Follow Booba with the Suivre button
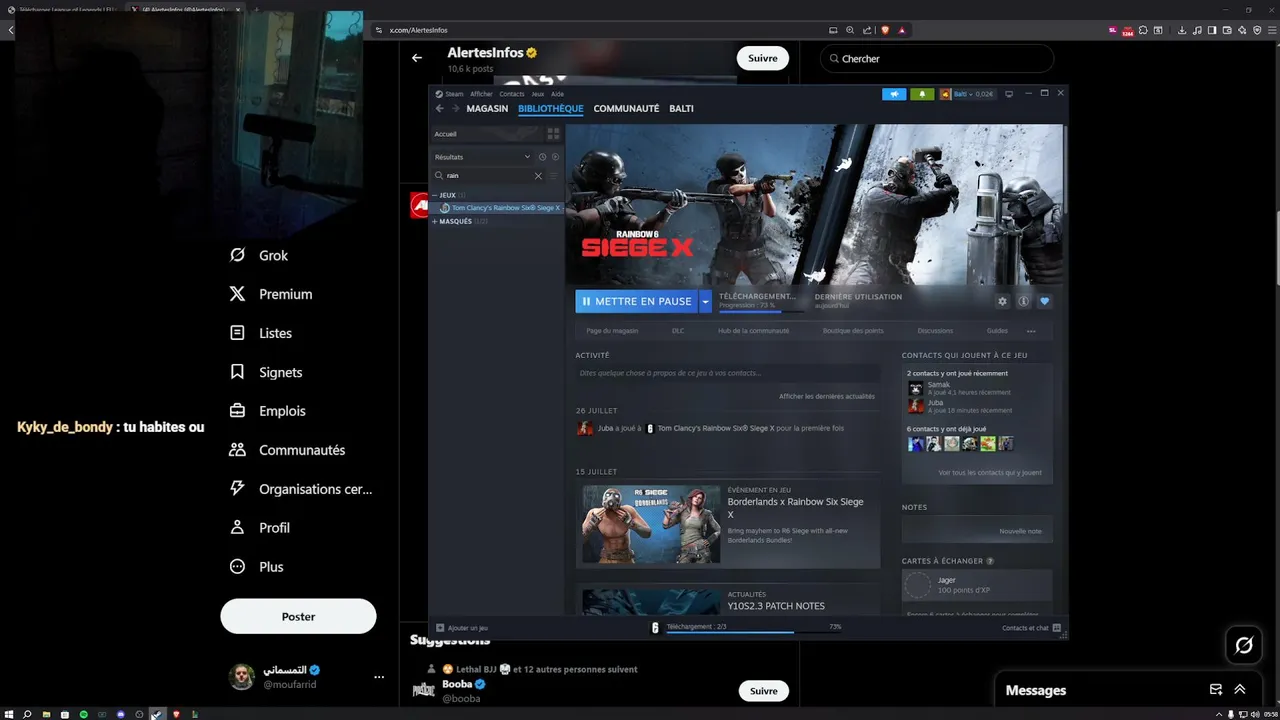 (763, 691)
